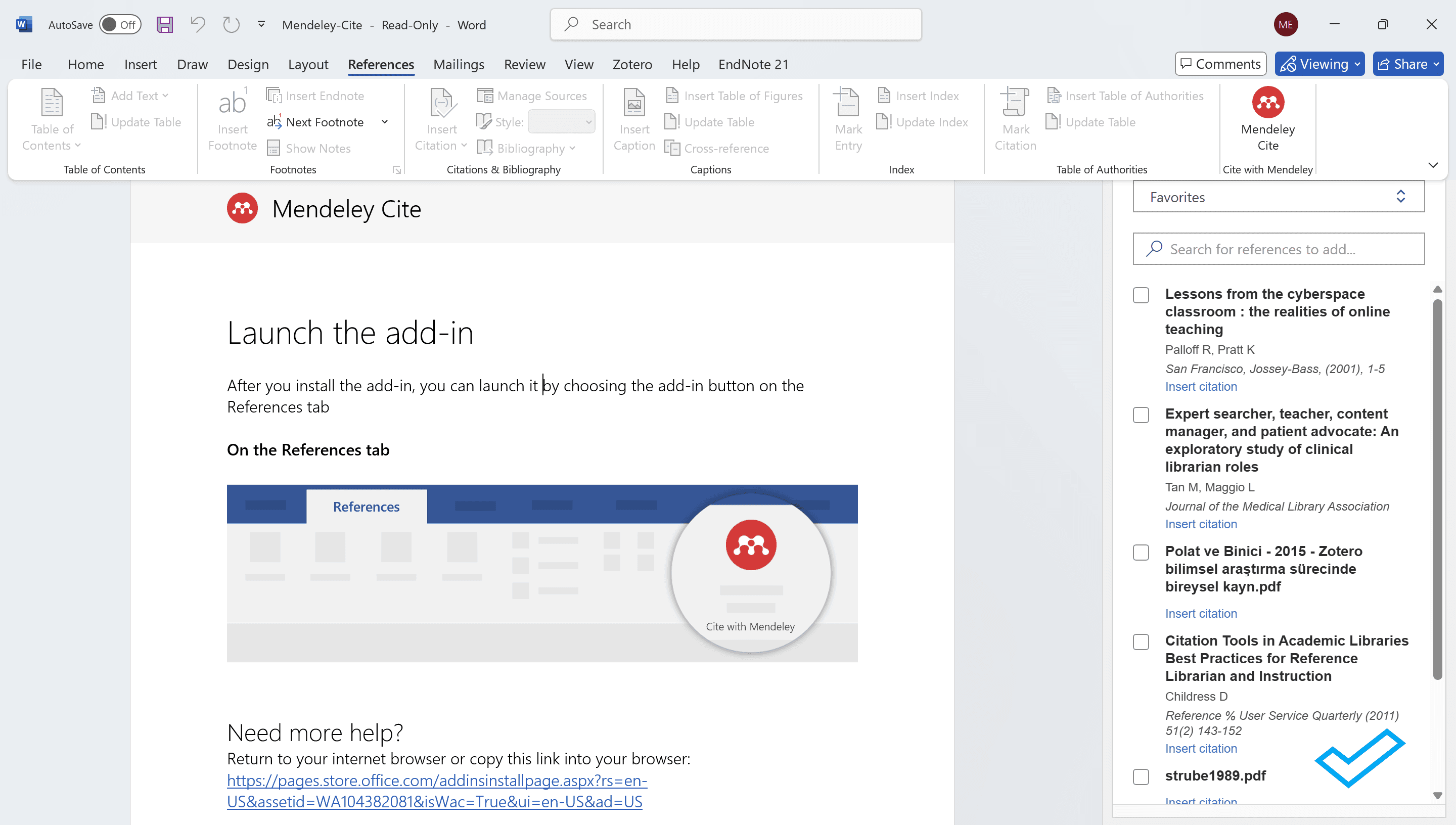The image size is (1456, 825).
Task: Check 'Expert searcher, teacher' reference box
Action: (1141, 415)
